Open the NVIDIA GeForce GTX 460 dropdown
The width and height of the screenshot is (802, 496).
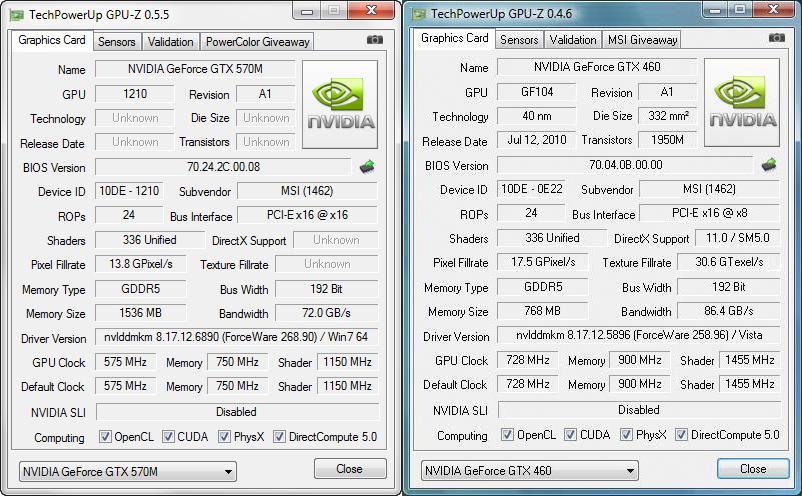coord(531,470)
